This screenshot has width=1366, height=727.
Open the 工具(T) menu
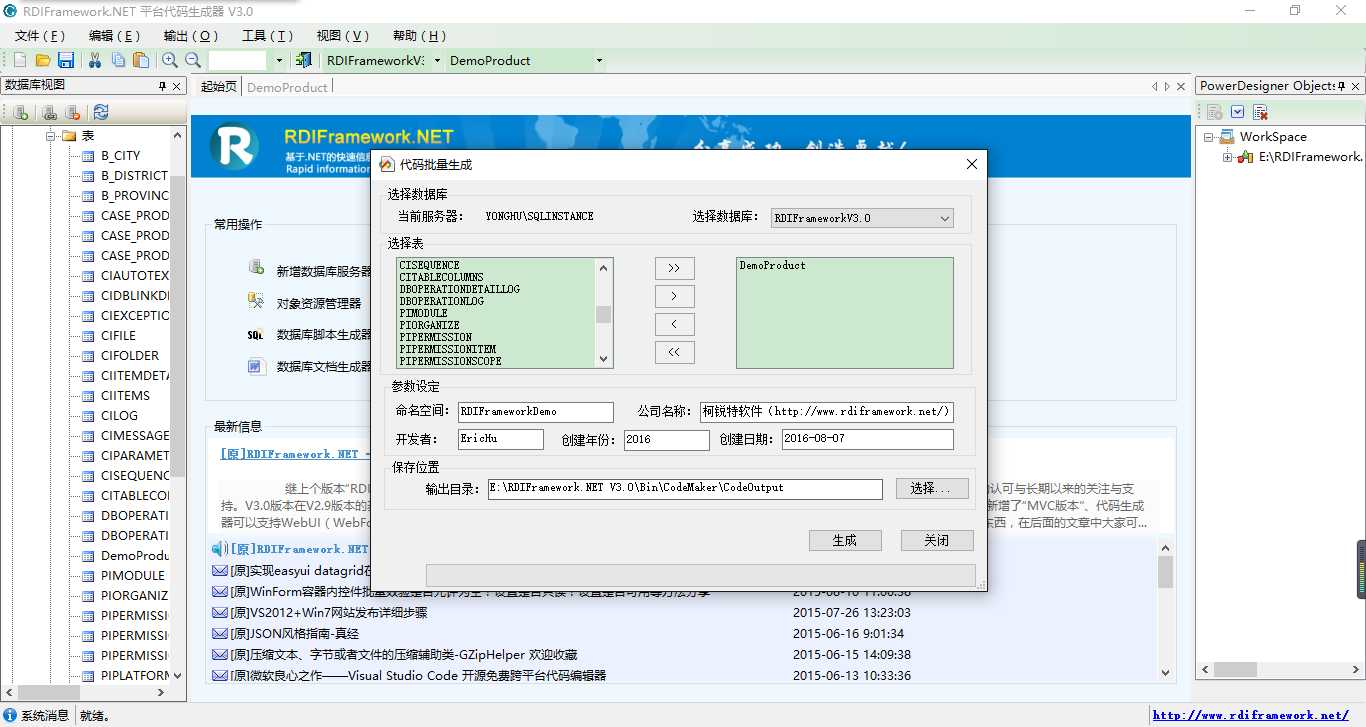pyautogui.click(x=267, y=35)
